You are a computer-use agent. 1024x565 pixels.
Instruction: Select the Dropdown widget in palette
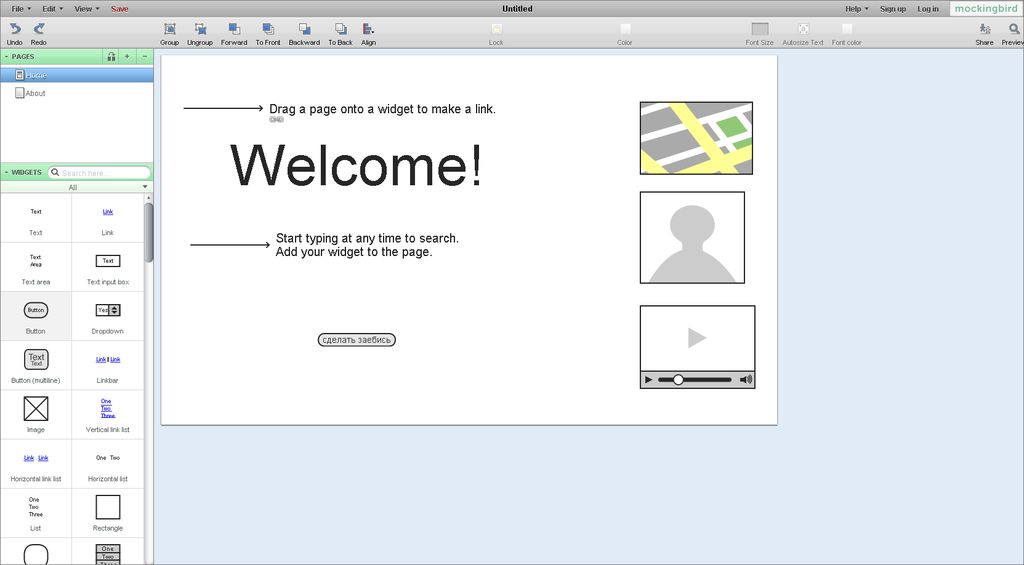click(x=108, y=316)
